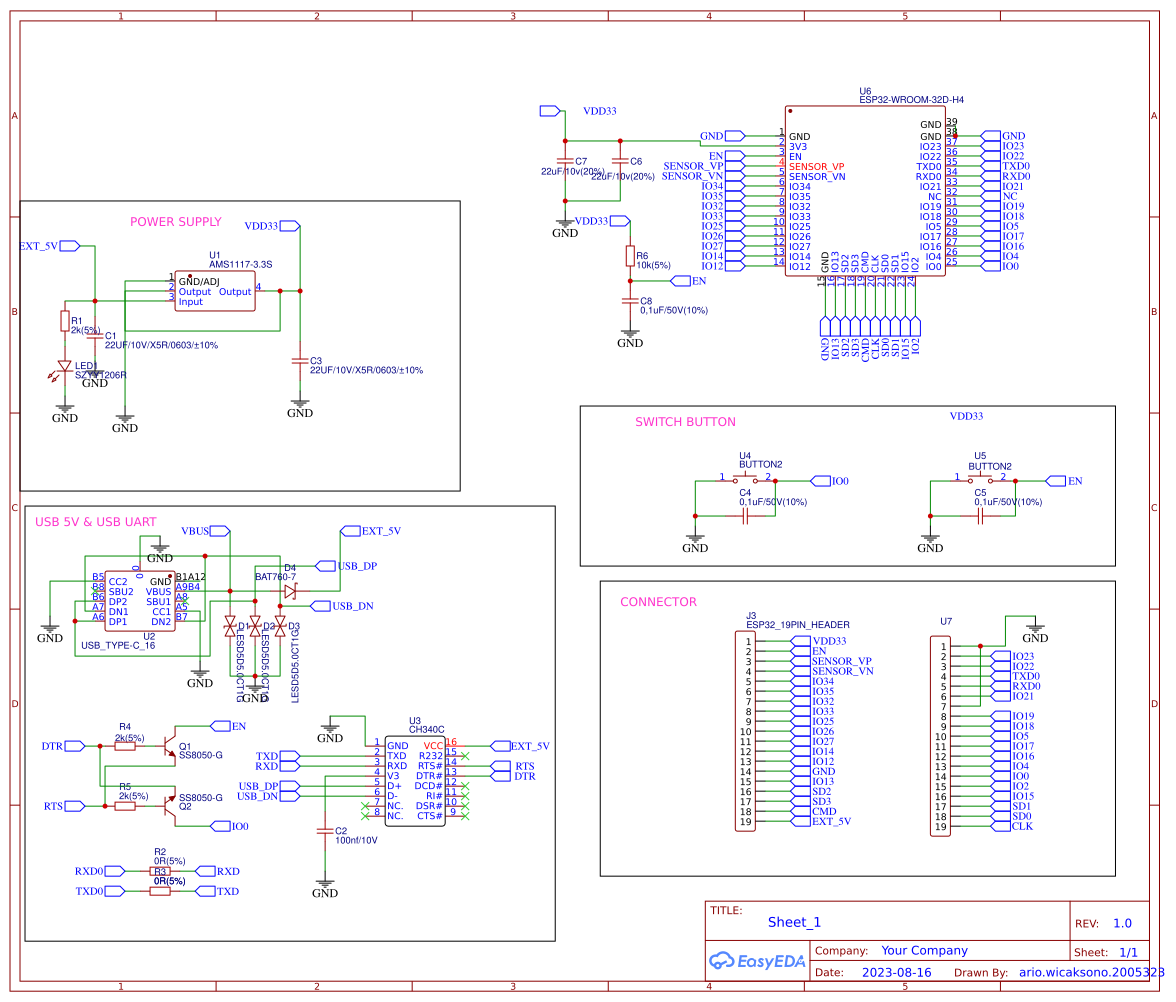Click the REV value "1.0"

pos(1122,924)
